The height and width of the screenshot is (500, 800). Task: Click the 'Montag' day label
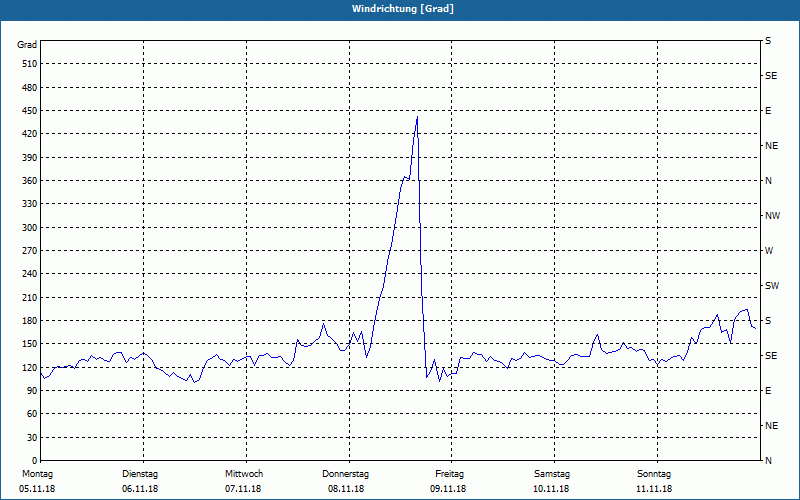click(x=37, y=474)
